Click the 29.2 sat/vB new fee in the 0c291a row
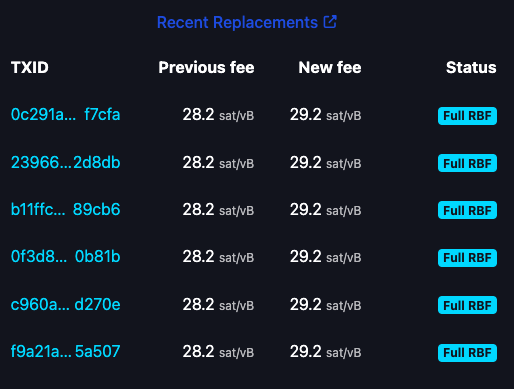The width and height of the screenshot is (514, 389). click(x=326, y=115)
